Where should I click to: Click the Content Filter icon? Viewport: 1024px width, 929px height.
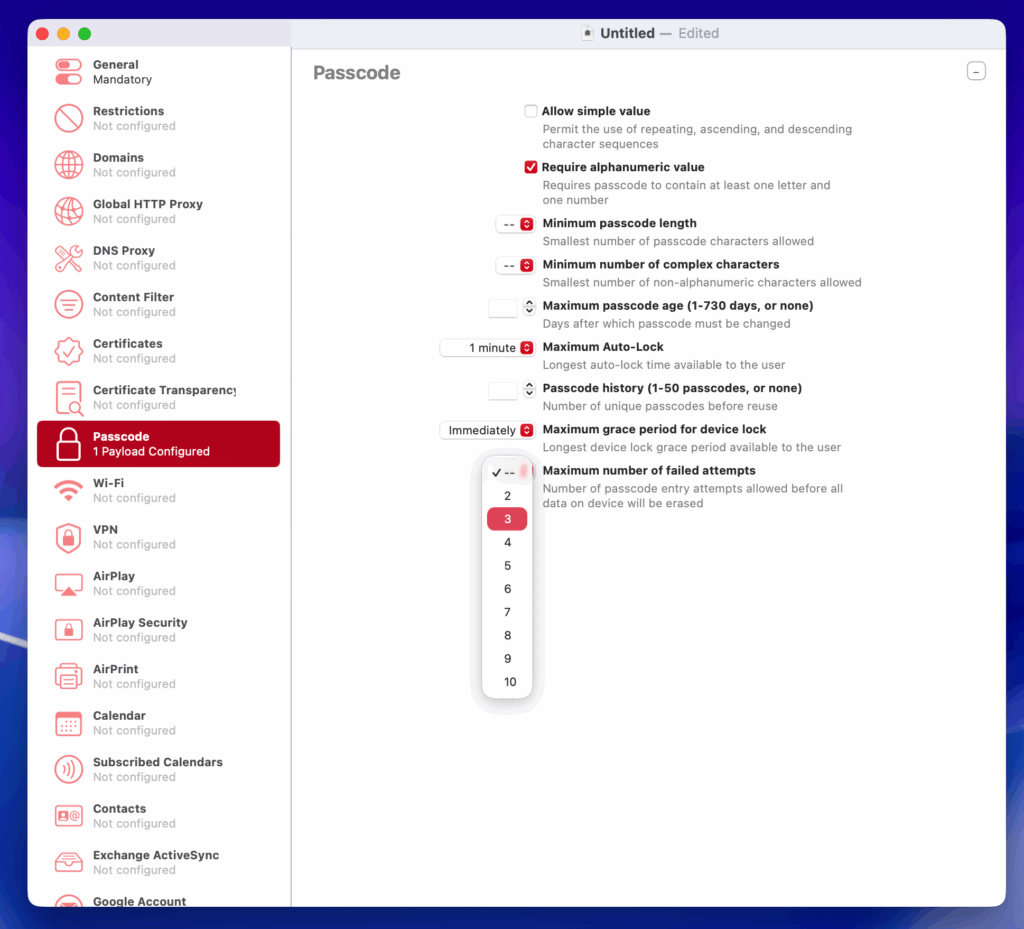68,304
